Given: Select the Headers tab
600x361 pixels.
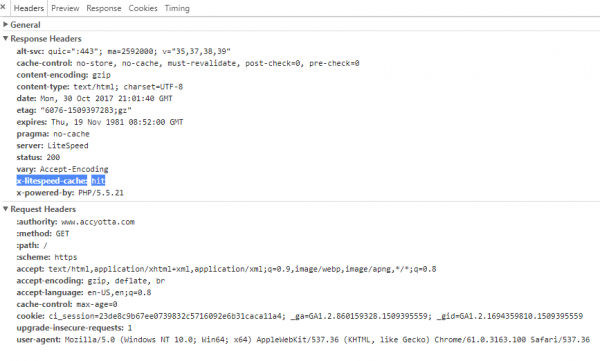Looking at the screenshot, I should [x=29, y=8].
